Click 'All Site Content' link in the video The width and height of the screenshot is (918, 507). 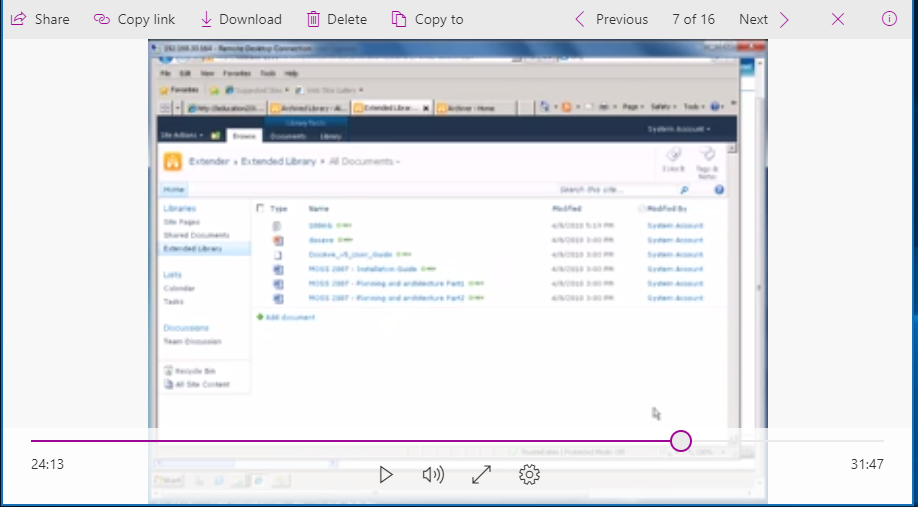click(197, 385)
